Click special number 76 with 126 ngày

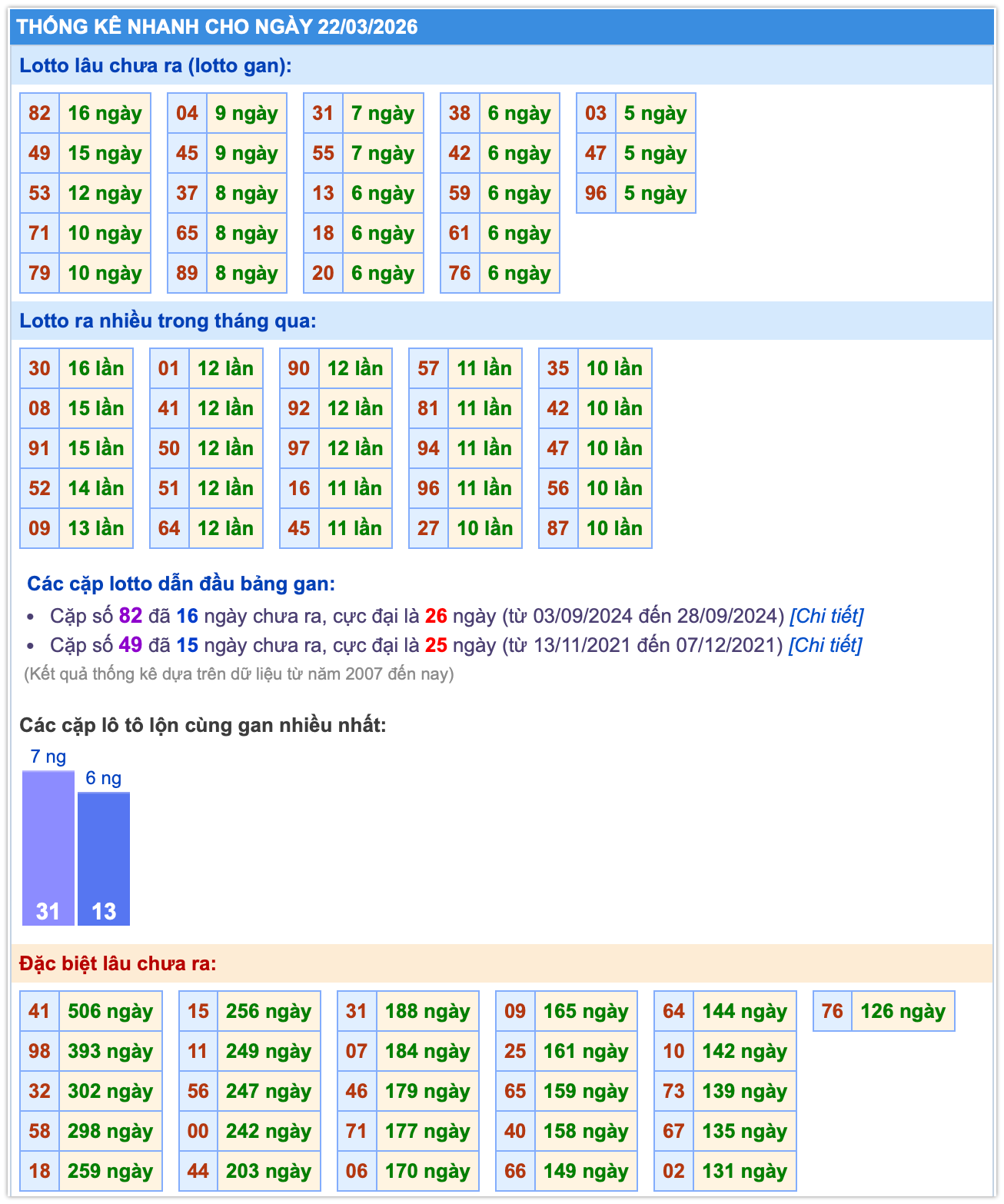[x=833, y=1012]
